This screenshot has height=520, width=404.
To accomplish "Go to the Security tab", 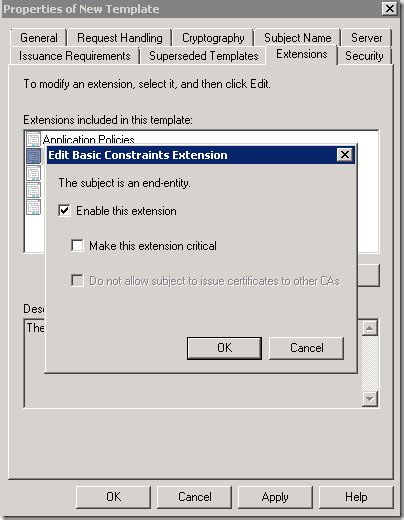I will [364, 56].
